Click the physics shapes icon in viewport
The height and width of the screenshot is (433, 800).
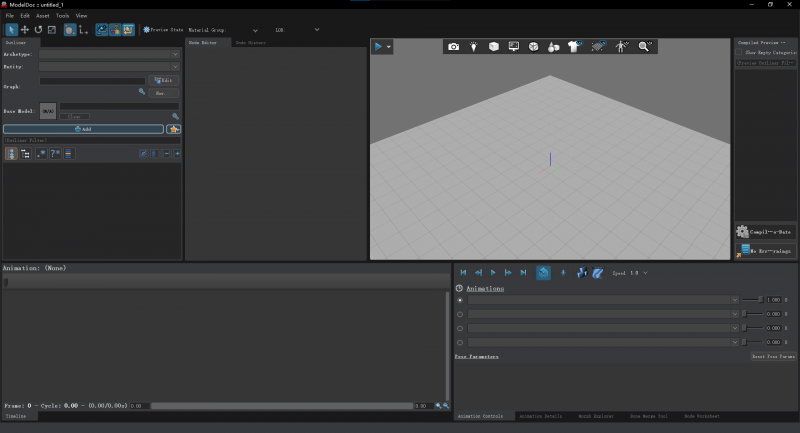(554, 47)
